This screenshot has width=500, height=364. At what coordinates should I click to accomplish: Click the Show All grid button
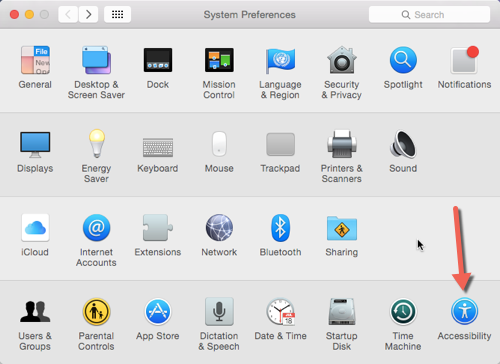pos(117,14)
